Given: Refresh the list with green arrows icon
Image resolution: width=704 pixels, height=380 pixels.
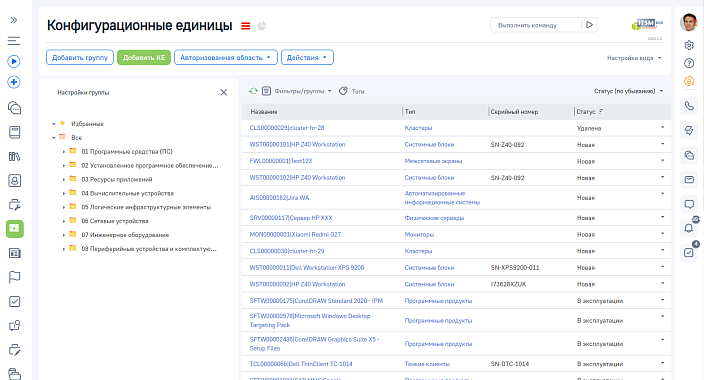Looking at the screenshot, I should pyautogui.click(x=253, y=91).
